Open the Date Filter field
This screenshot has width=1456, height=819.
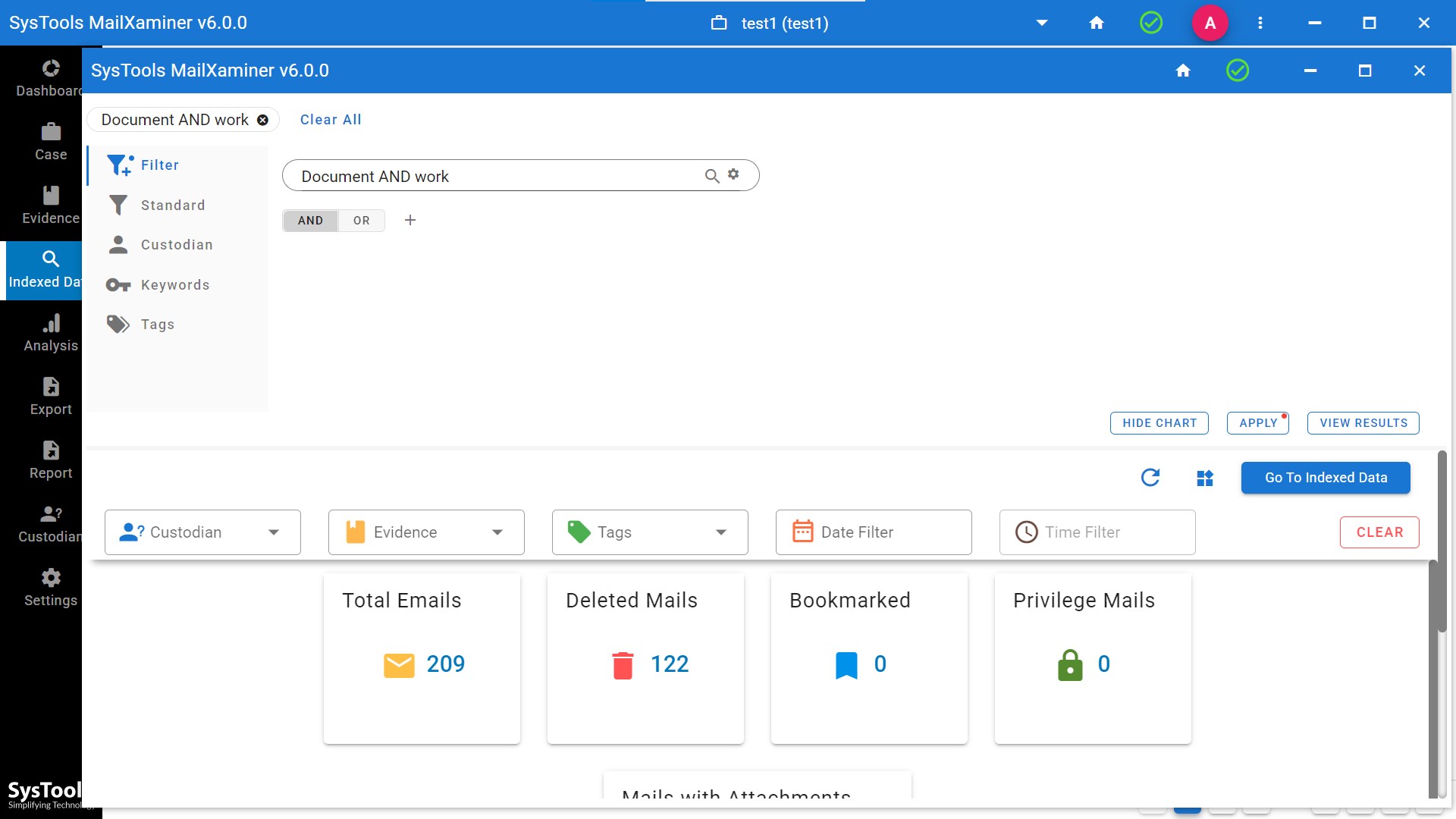pos(874,532)
